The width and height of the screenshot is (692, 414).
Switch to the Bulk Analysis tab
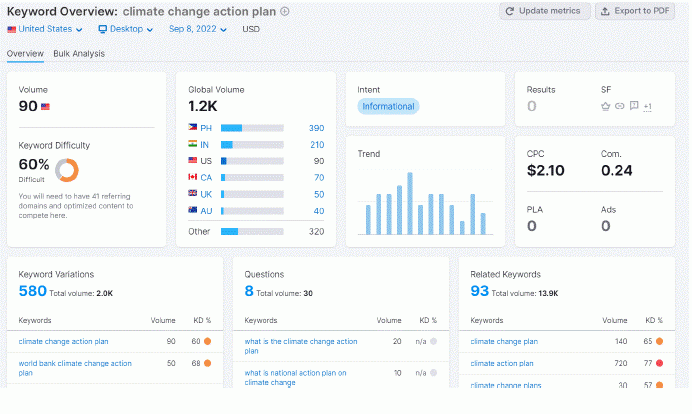pos(79,54)
